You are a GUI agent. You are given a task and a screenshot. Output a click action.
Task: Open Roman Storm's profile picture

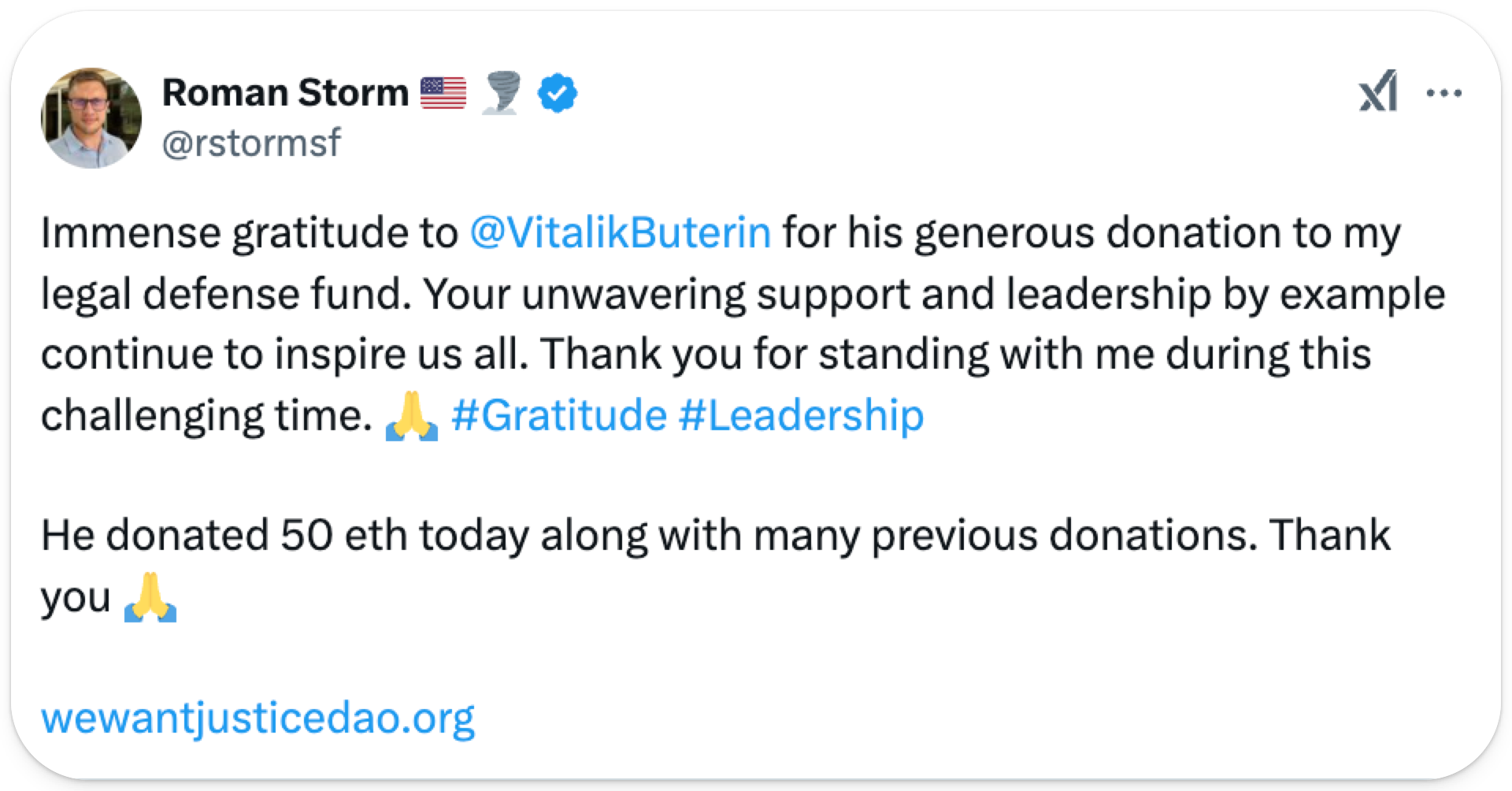(91, 117)
